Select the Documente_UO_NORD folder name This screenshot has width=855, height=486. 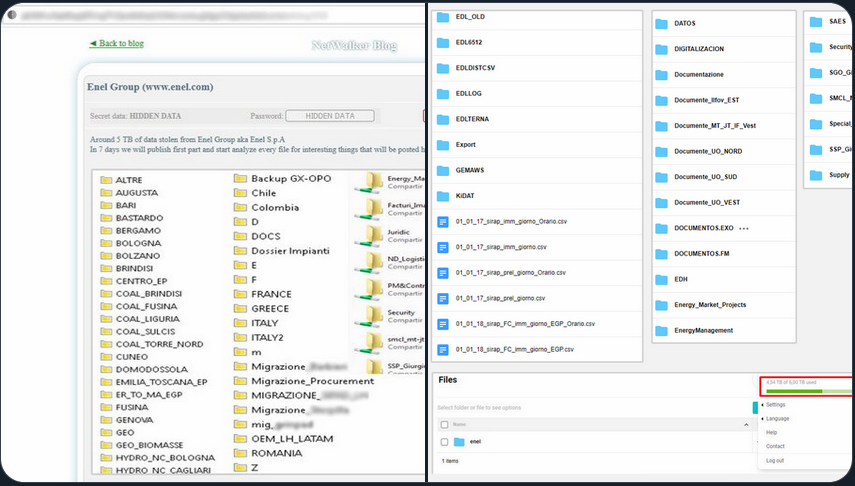point(708,152)
